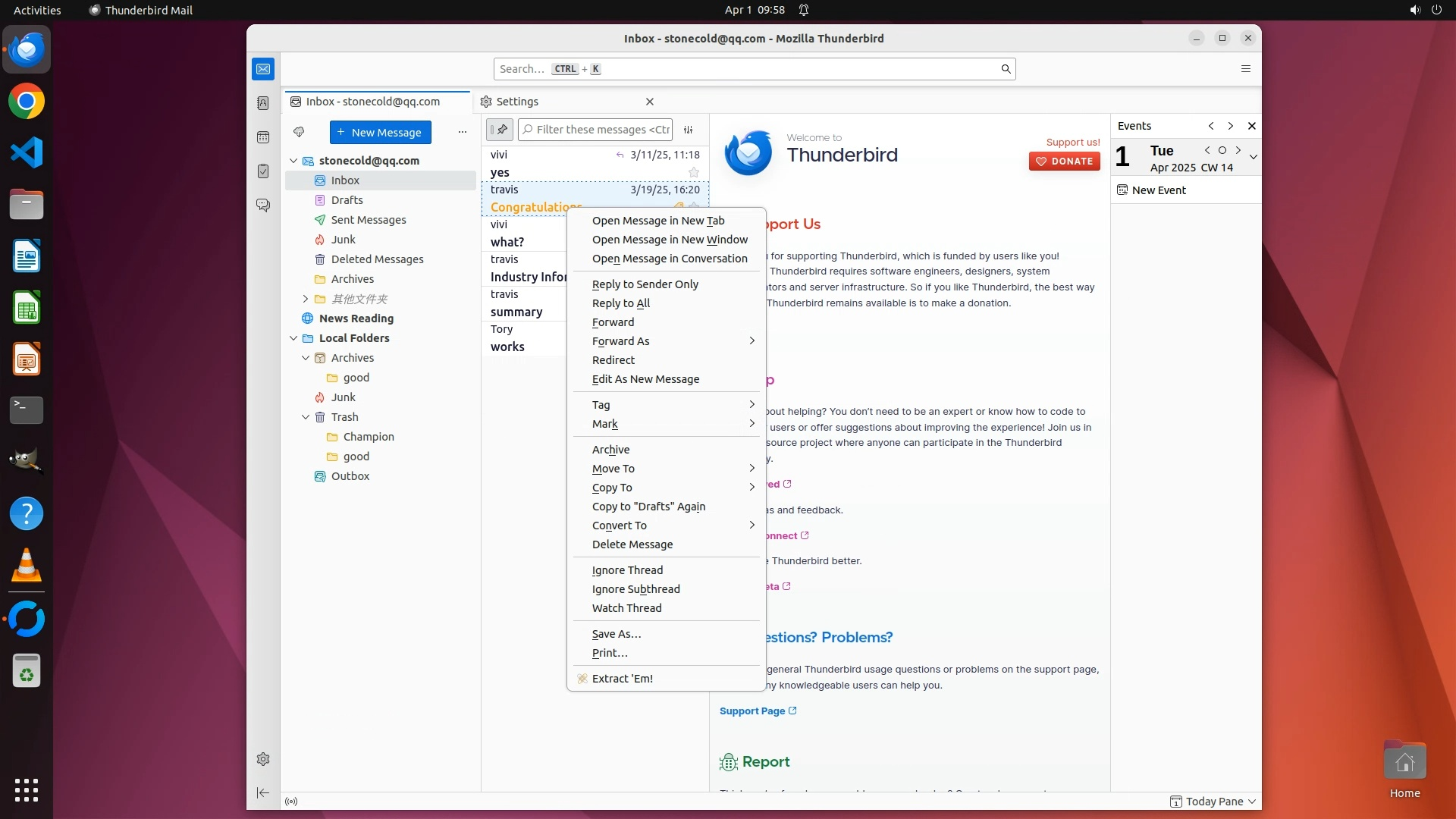Screen dimensions: 1456x819
Task: Select Extract 'Em! menu entry
Action: click(622, 679)
